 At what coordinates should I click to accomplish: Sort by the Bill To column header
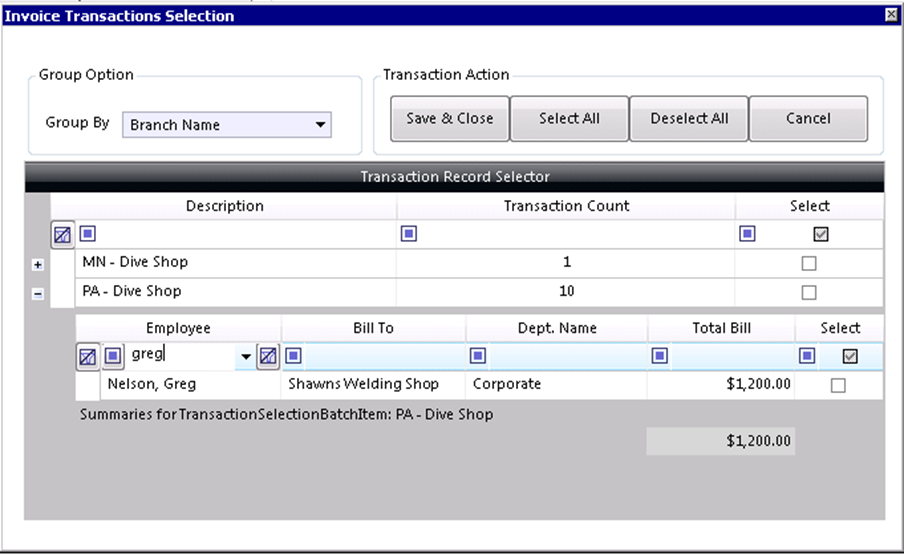373,328
